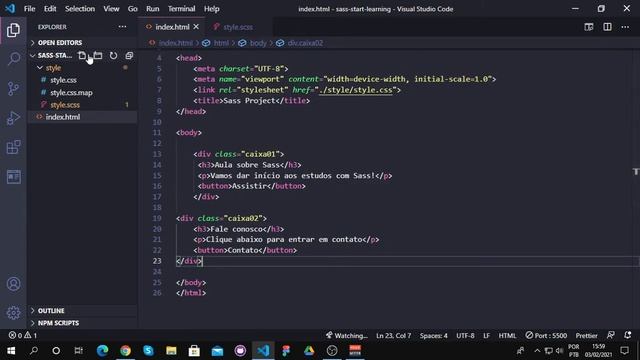The height and width of the screenshot is (360, 640).
Task: Click line number 19 in the gutter
Action: pos(157,218)
